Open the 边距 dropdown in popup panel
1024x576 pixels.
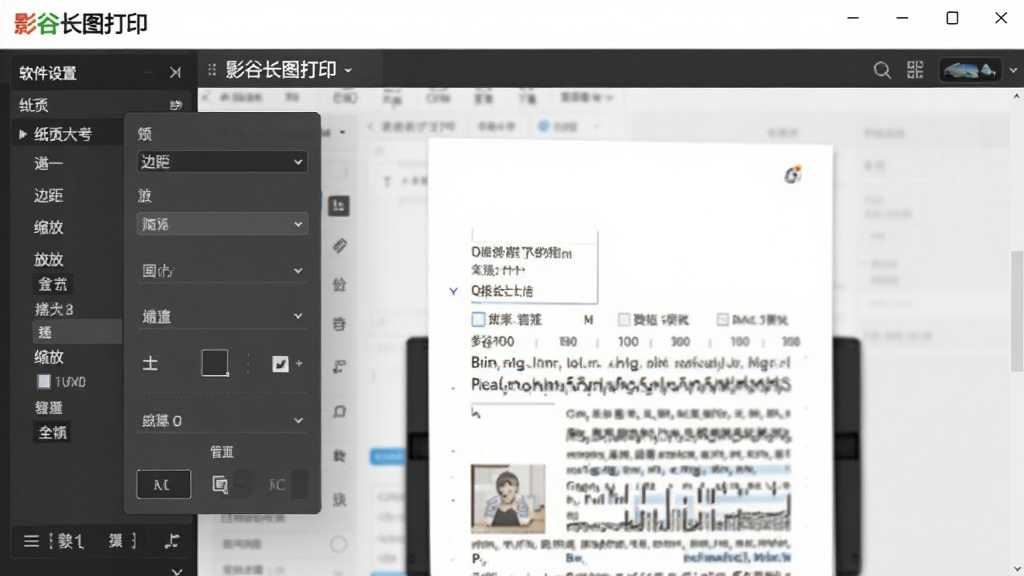point(222,162)
